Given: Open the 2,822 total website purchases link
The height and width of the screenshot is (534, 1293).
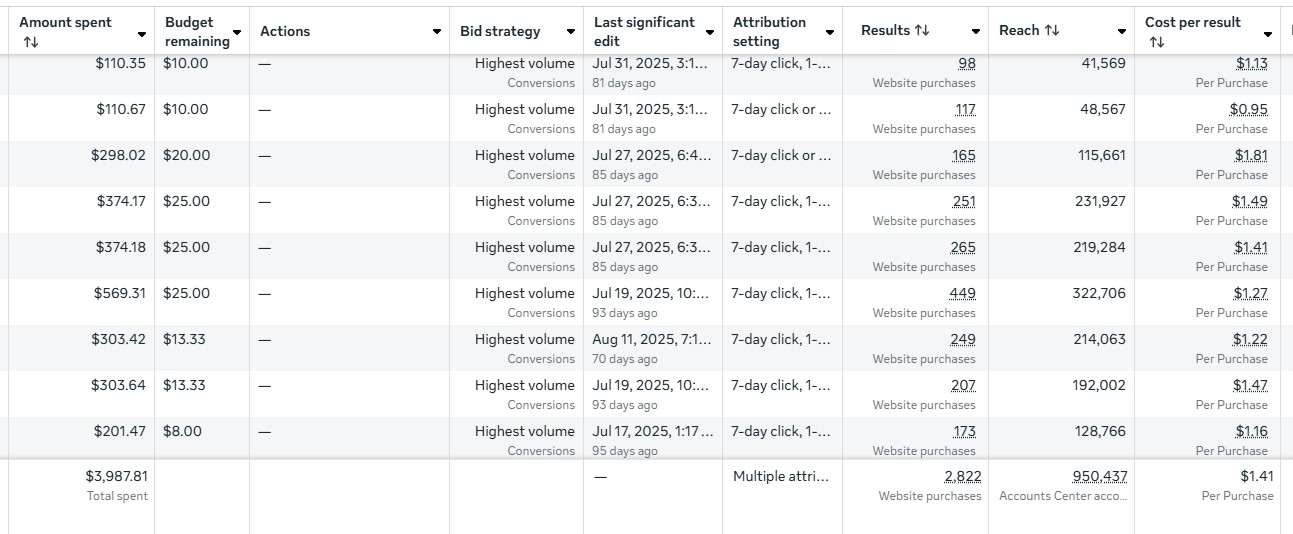Looking at the screenshot, I should 962,477.
